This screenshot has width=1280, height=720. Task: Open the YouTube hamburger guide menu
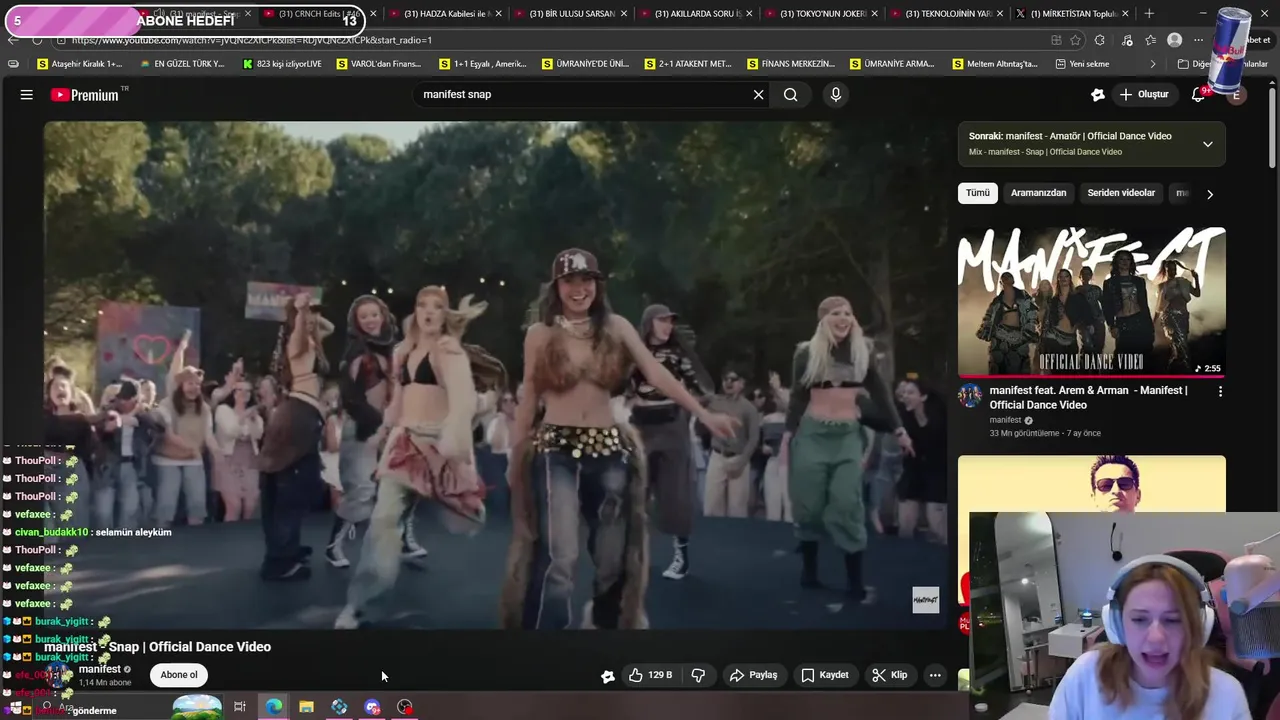(x=27, y=95)
